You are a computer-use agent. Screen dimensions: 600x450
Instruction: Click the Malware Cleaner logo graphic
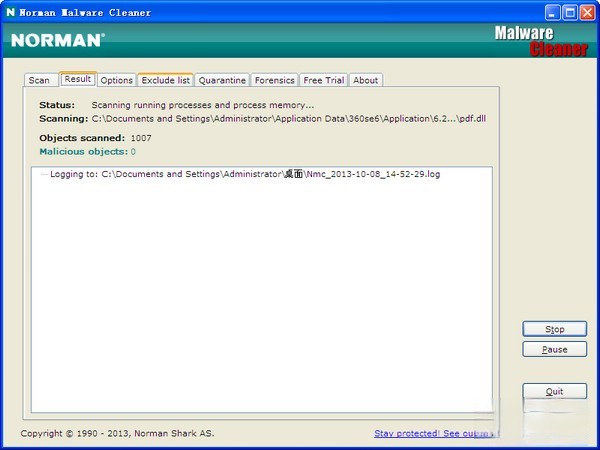[541, 41]
